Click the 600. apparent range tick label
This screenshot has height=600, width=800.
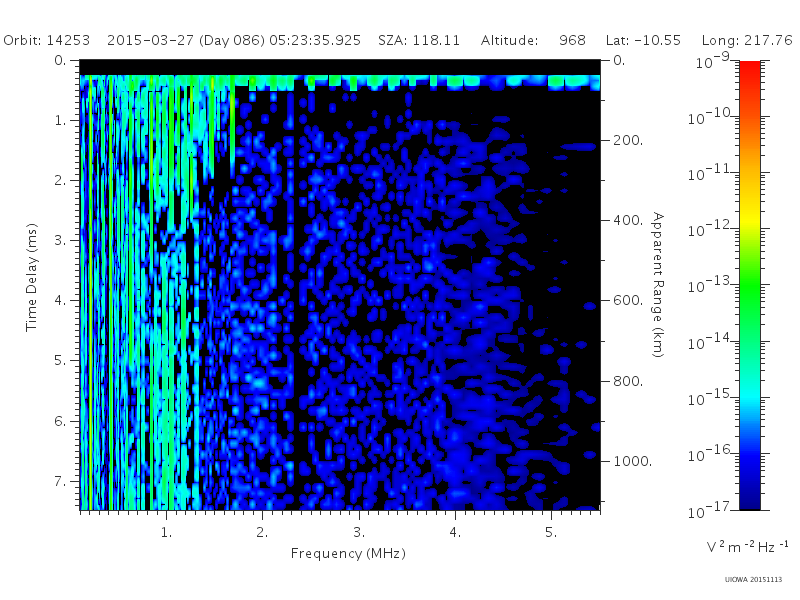click(x=628, y=301)
